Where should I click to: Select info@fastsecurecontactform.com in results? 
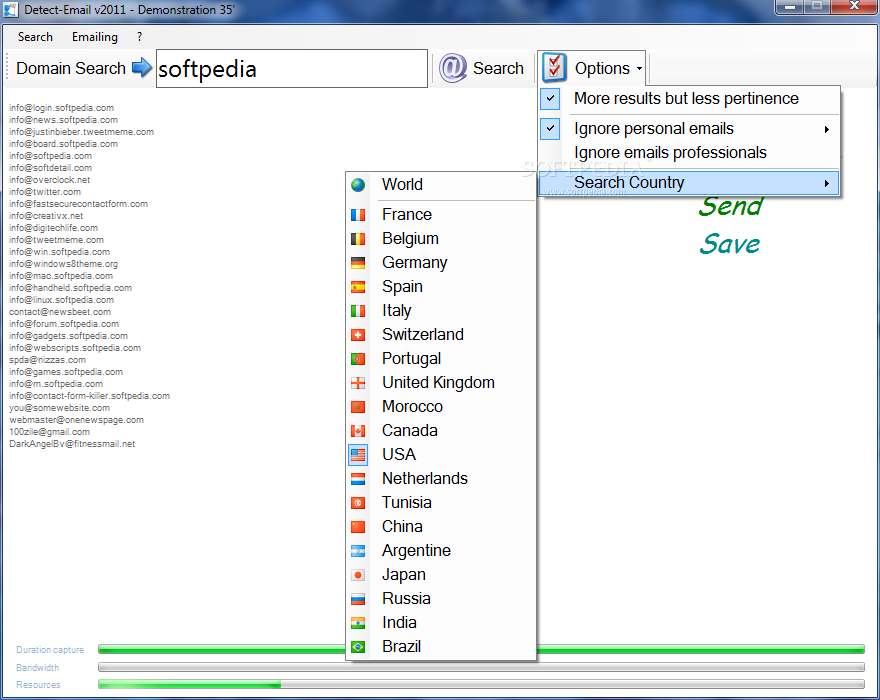point(79,204)
